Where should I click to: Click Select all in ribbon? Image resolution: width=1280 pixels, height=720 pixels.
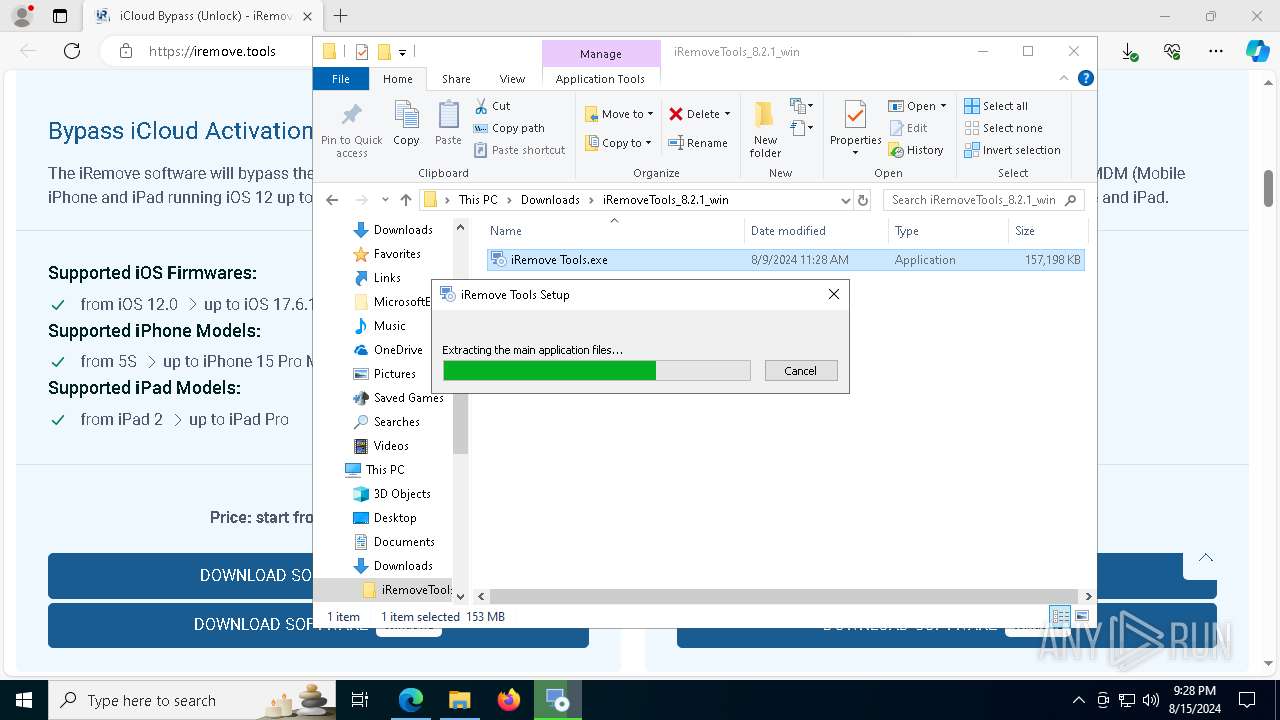(x=995, y=106)
